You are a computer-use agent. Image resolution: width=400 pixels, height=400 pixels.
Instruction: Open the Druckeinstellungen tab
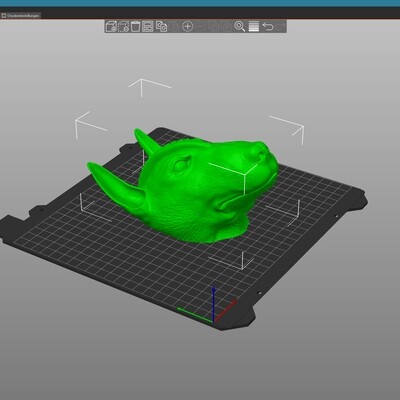[20, 15]
